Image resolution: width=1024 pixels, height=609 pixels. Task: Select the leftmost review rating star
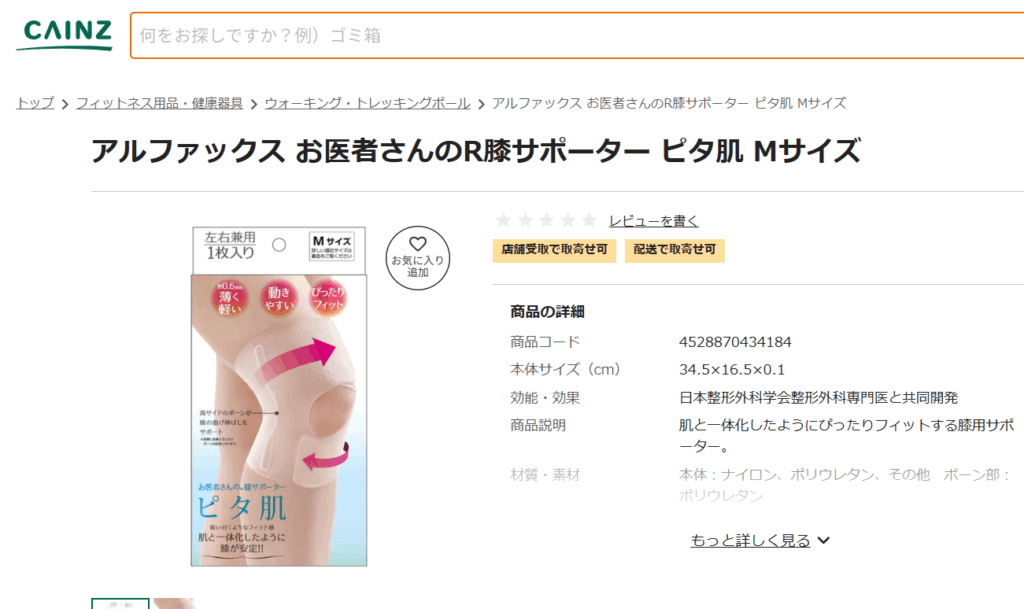tap(503, 220)
